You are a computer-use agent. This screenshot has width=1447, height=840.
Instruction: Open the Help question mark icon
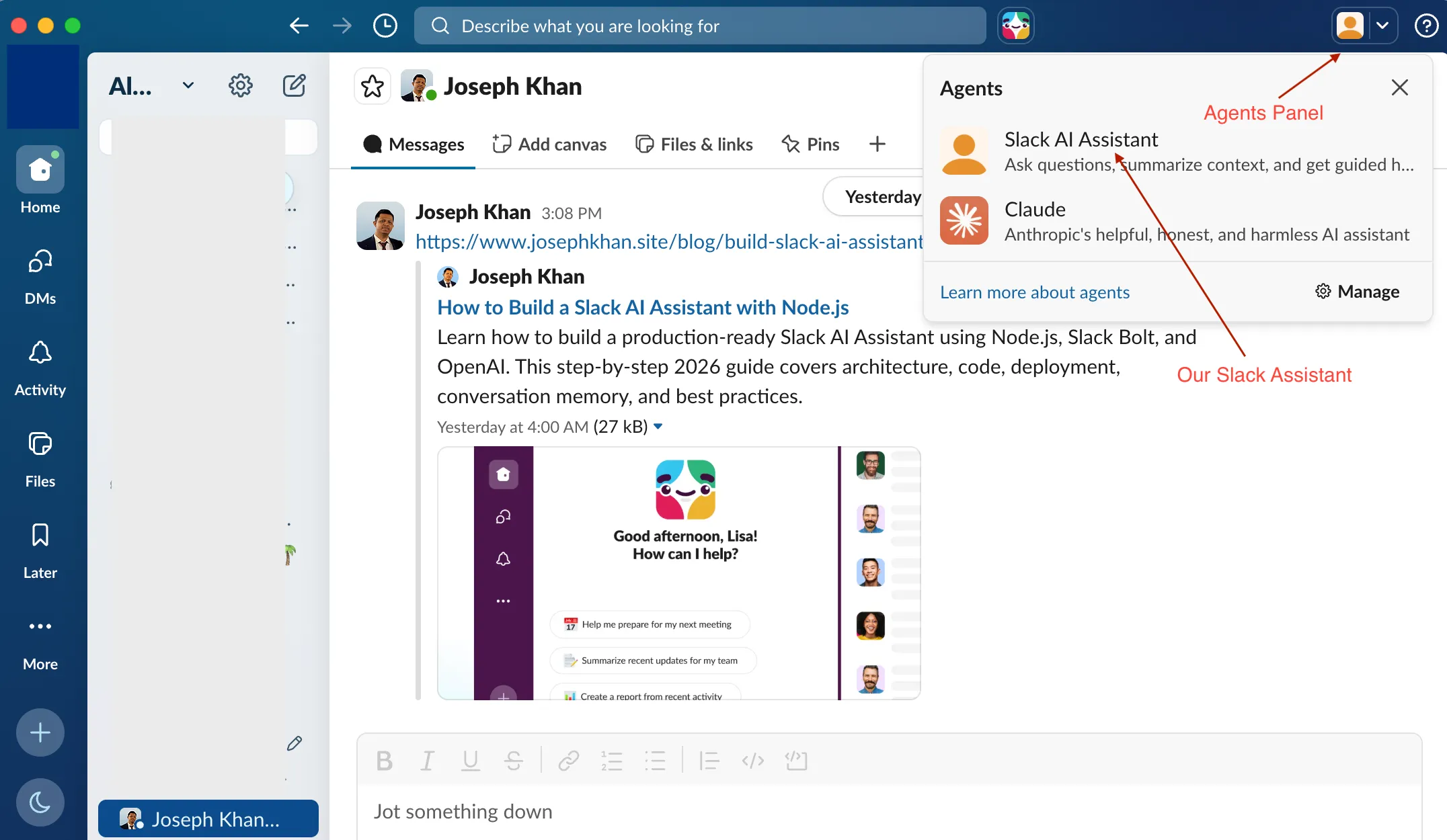pyautogui.click(x=1426, y=26)
